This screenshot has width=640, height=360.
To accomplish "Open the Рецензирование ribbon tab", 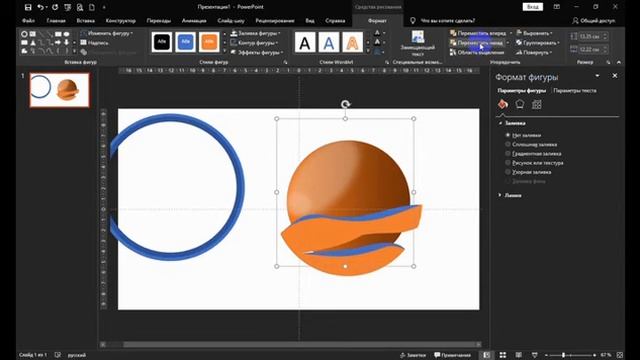I will pos(275,20).
